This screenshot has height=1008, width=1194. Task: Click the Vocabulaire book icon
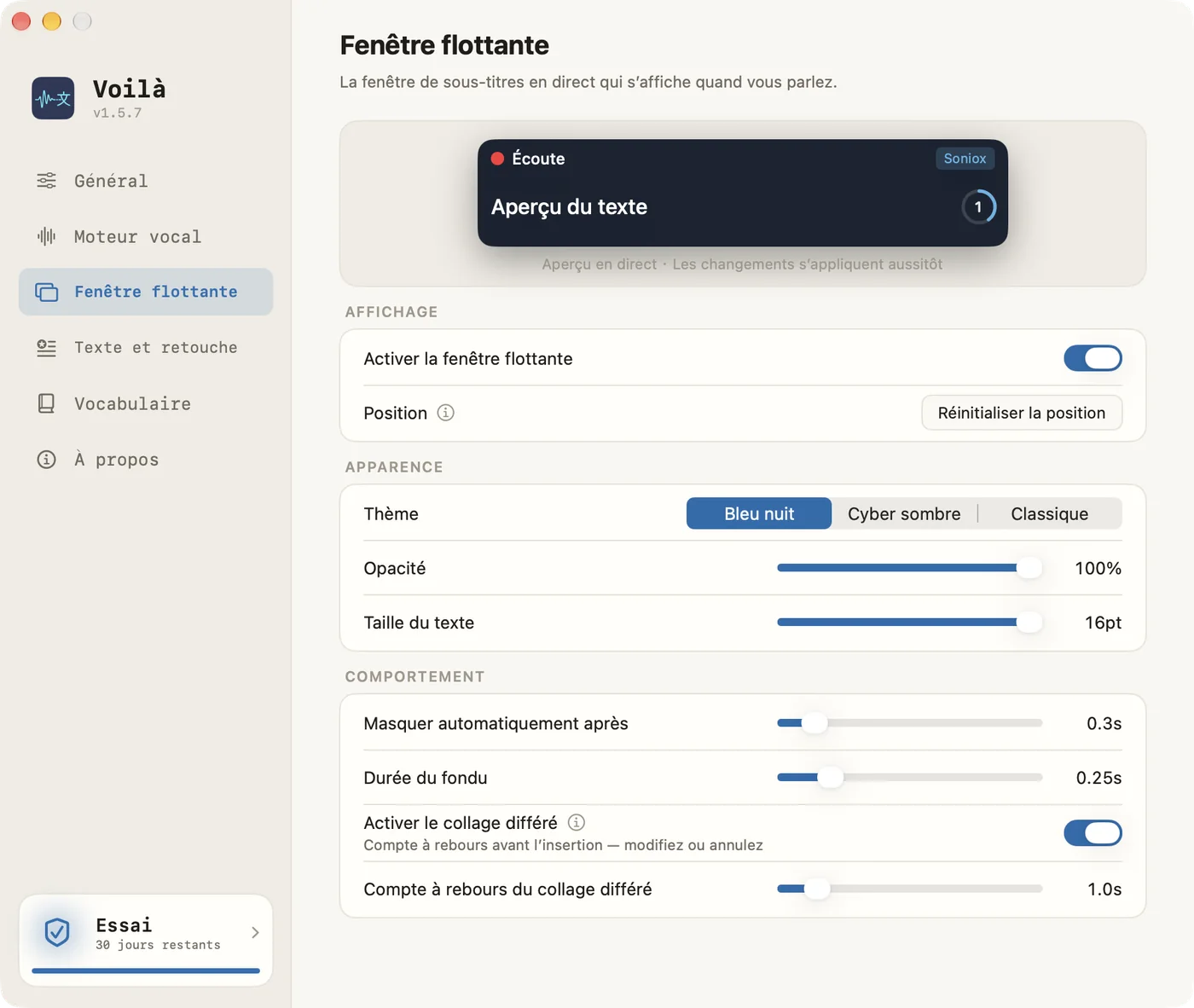(46, 403)
